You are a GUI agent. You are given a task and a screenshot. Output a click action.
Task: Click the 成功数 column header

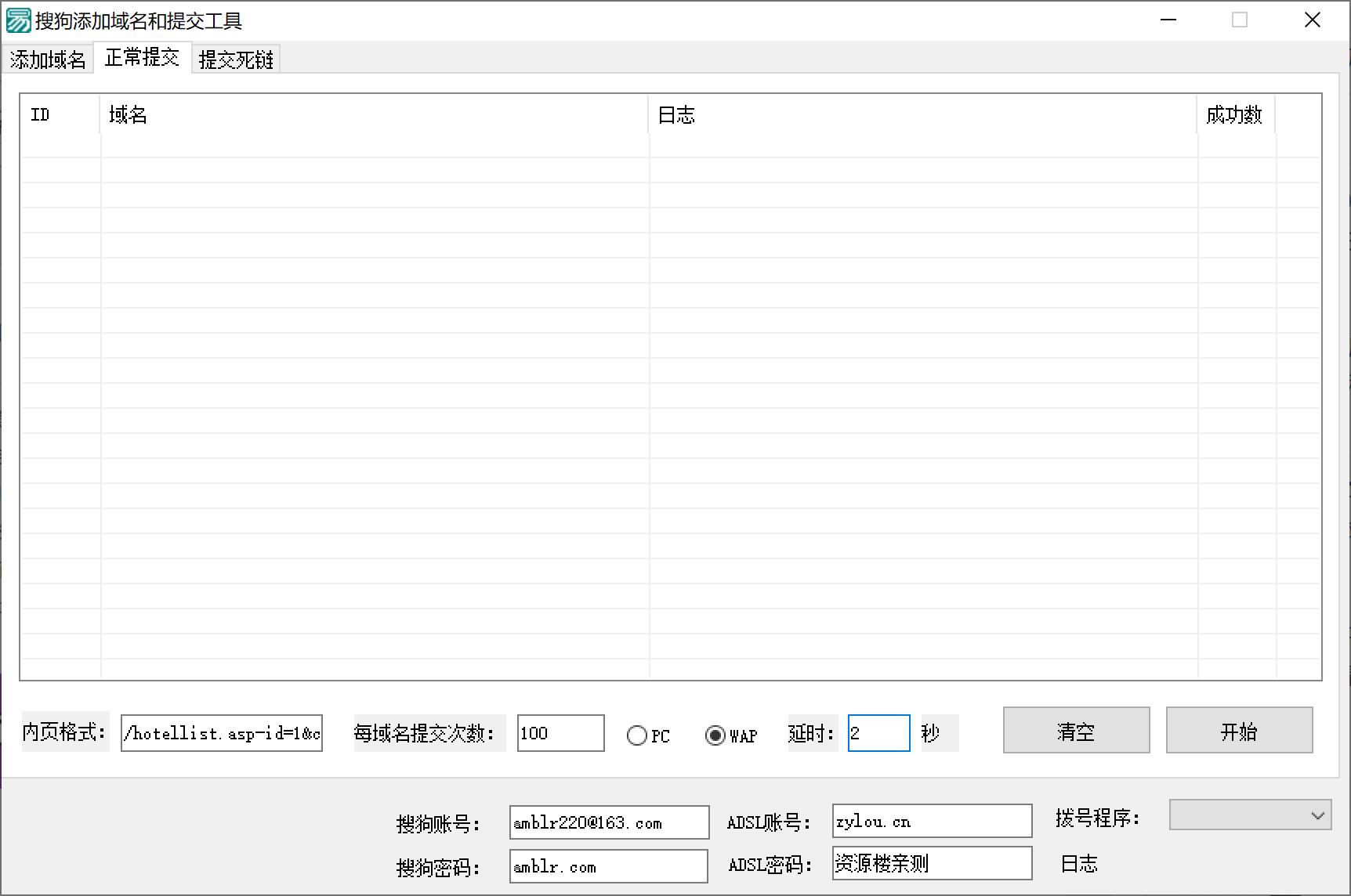[x=1234, y=115]
